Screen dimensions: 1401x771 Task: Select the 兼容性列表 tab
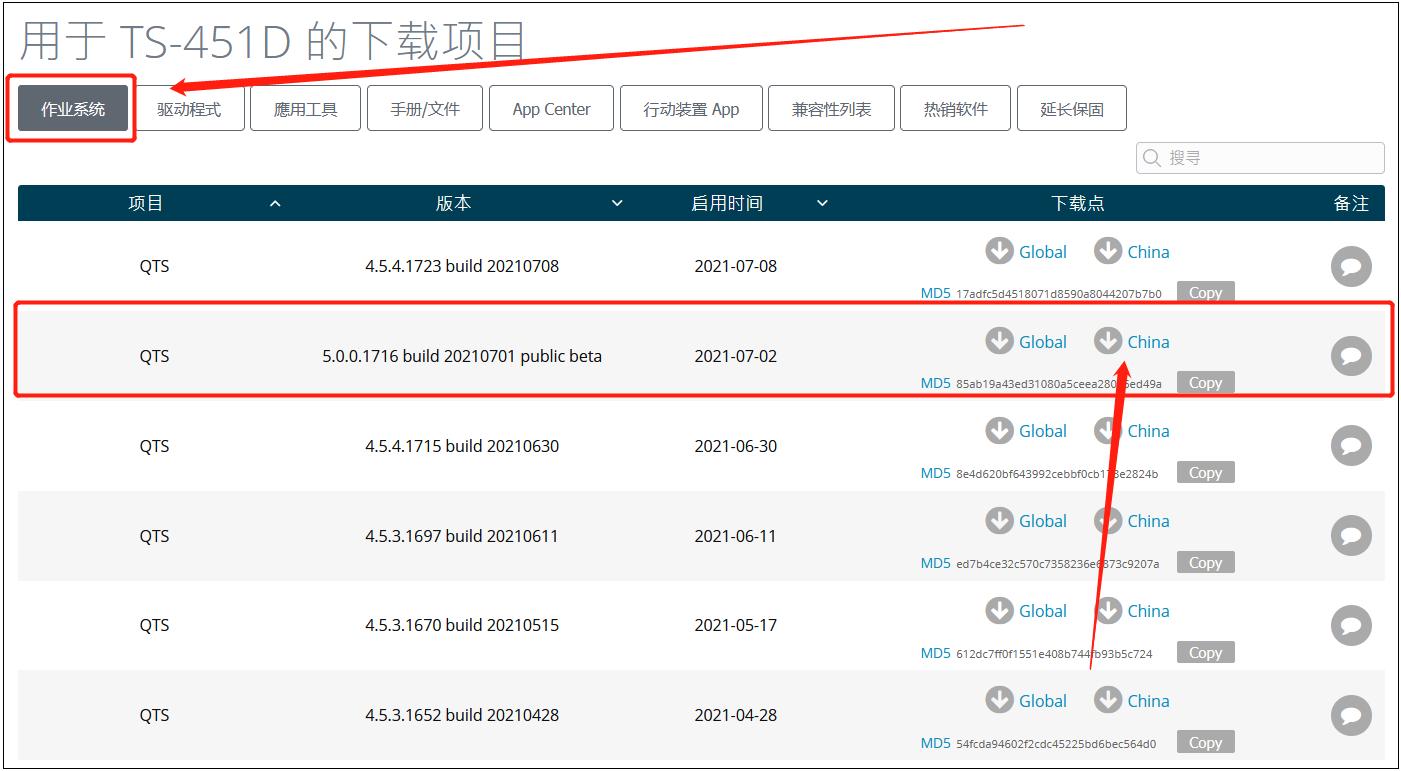click(x=831, y=108)
